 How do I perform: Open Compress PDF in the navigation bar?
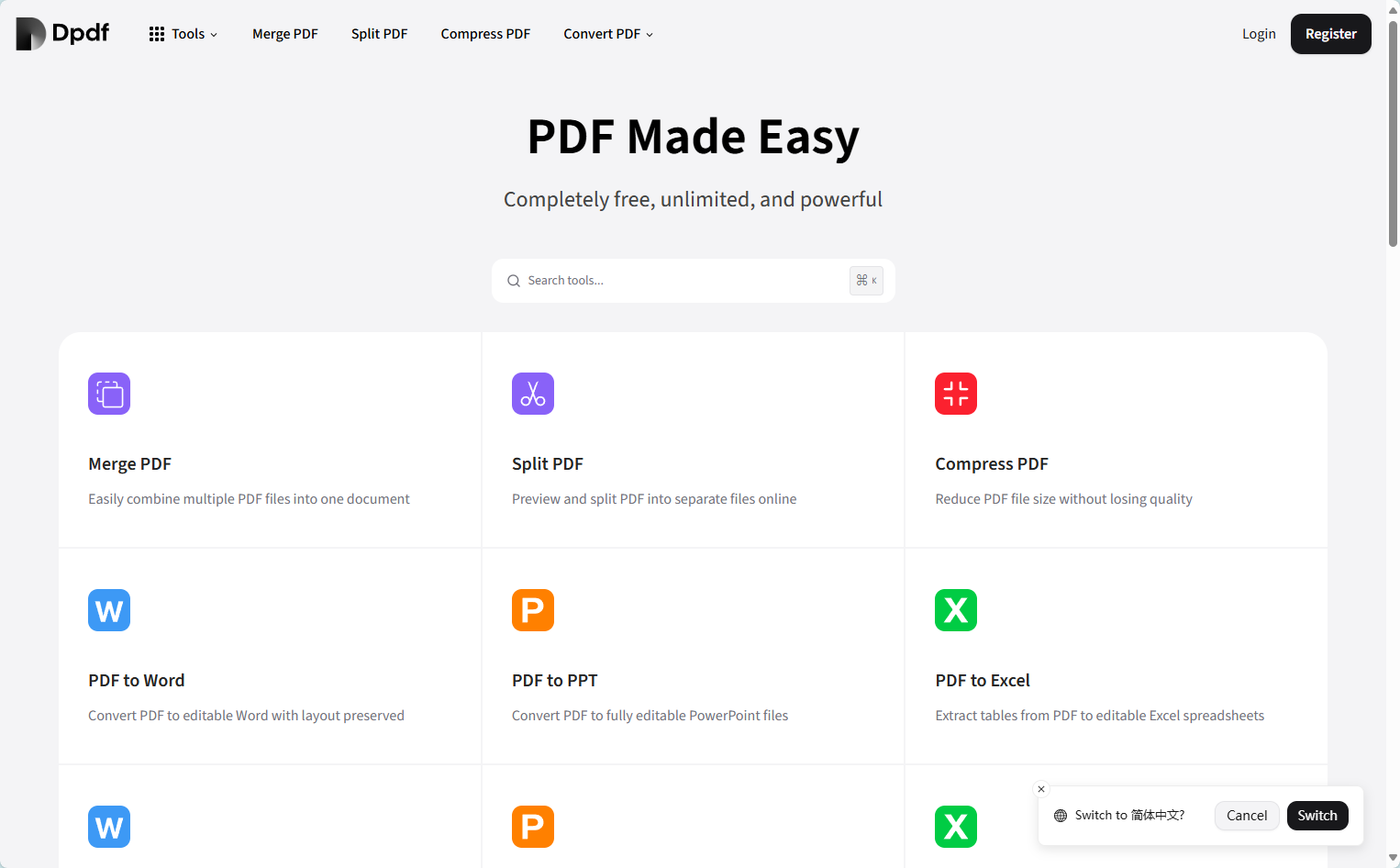tap(485, 34)
